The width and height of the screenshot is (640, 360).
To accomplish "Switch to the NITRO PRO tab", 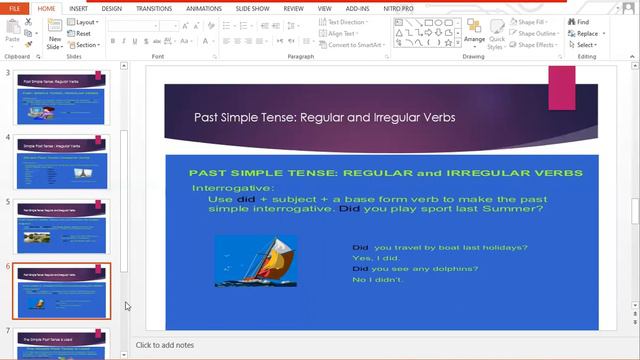I will pyautogui.click(x=398, y=9).
